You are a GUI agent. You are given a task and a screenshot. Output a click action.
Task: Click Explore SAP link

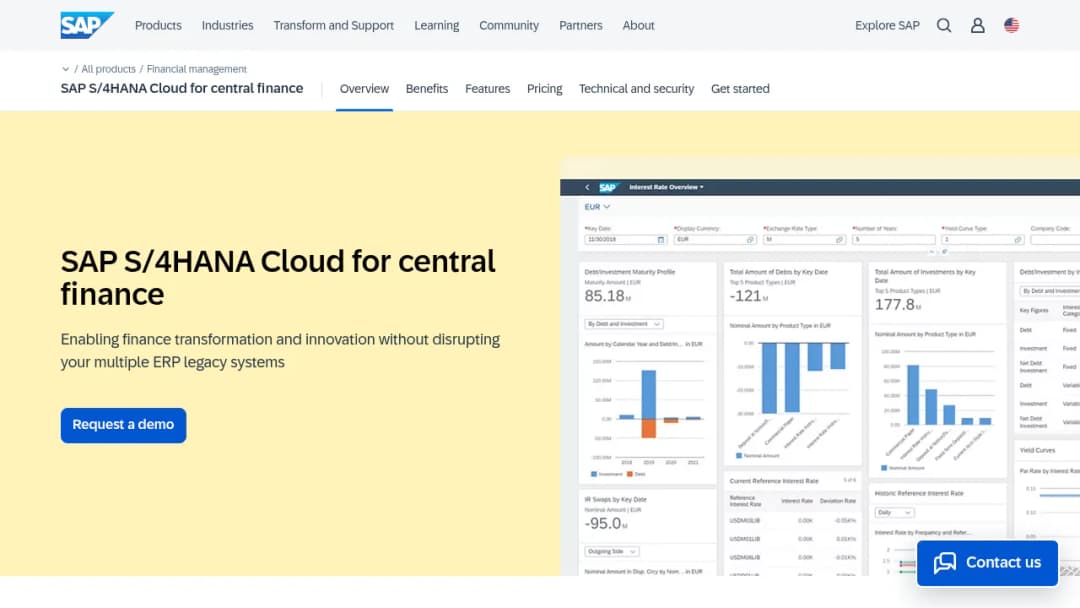(887, 25)
